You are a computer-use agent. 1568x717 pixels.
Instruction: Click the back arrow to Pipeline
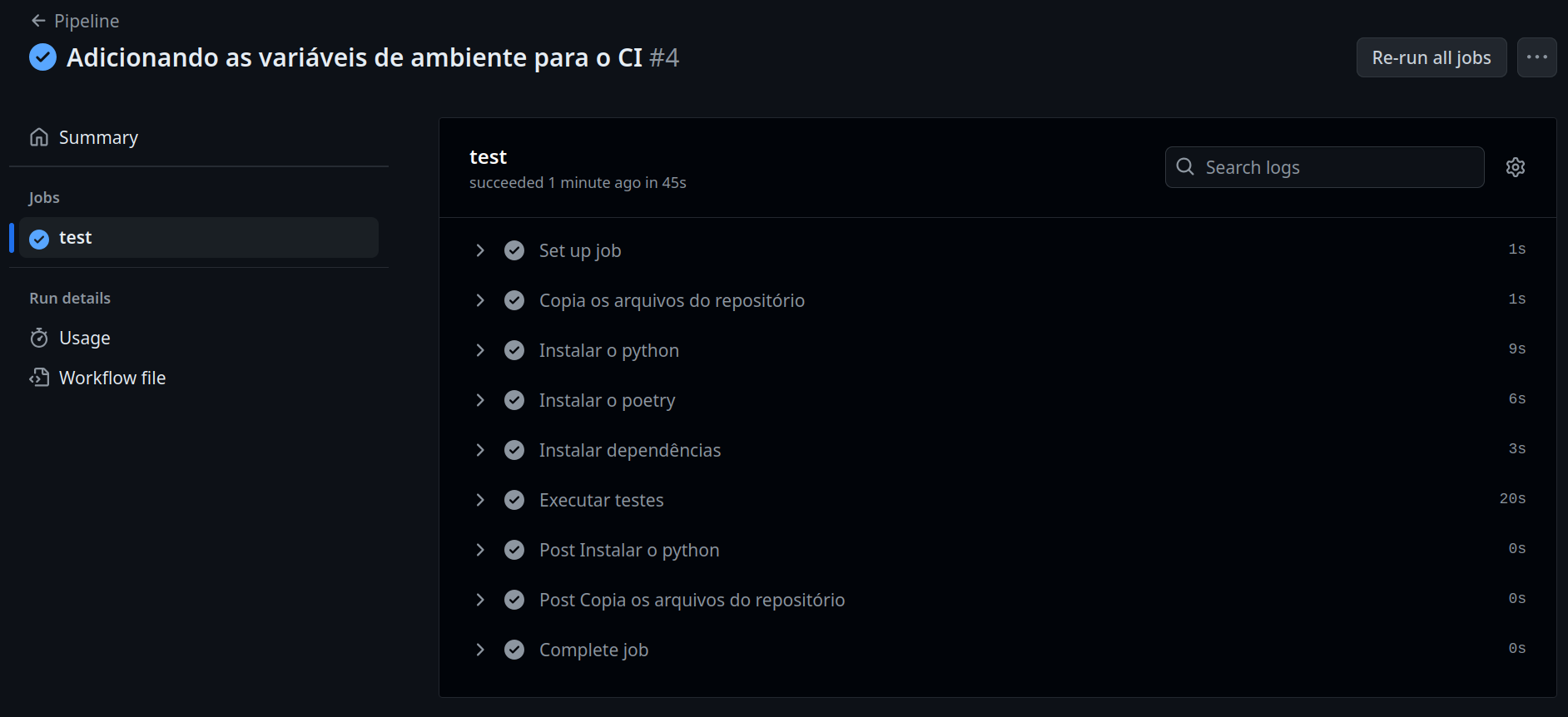38,21
